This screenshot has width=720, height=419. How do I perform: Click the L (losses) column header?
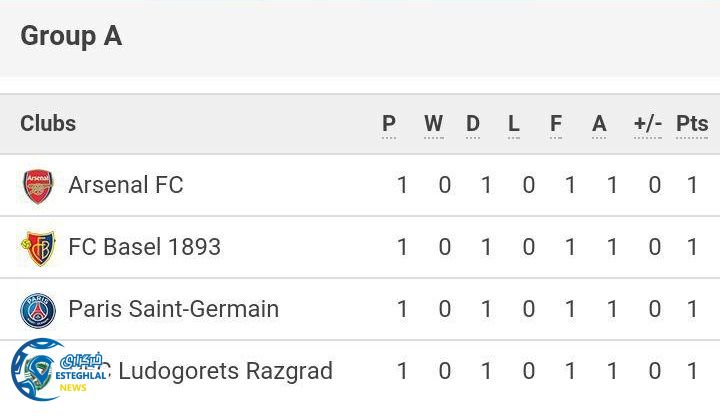pos(514,124)
